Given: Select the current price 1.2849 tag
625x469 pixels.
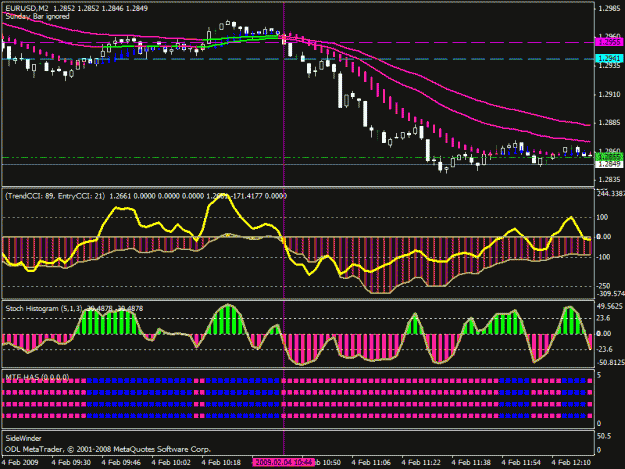Looking at the screenshot, I should click(x=609, y=164).
